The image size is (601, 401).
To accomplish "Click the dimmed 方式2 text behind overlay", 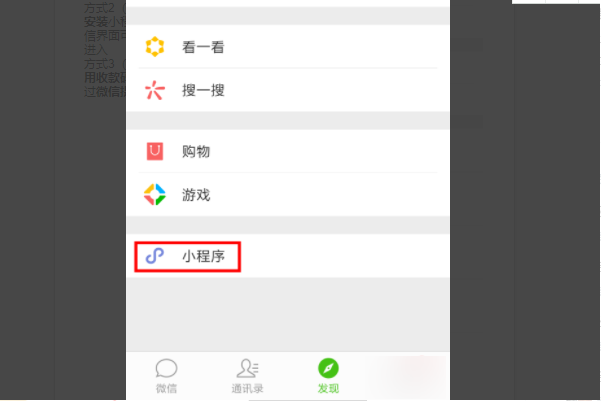I will point(99,8).
